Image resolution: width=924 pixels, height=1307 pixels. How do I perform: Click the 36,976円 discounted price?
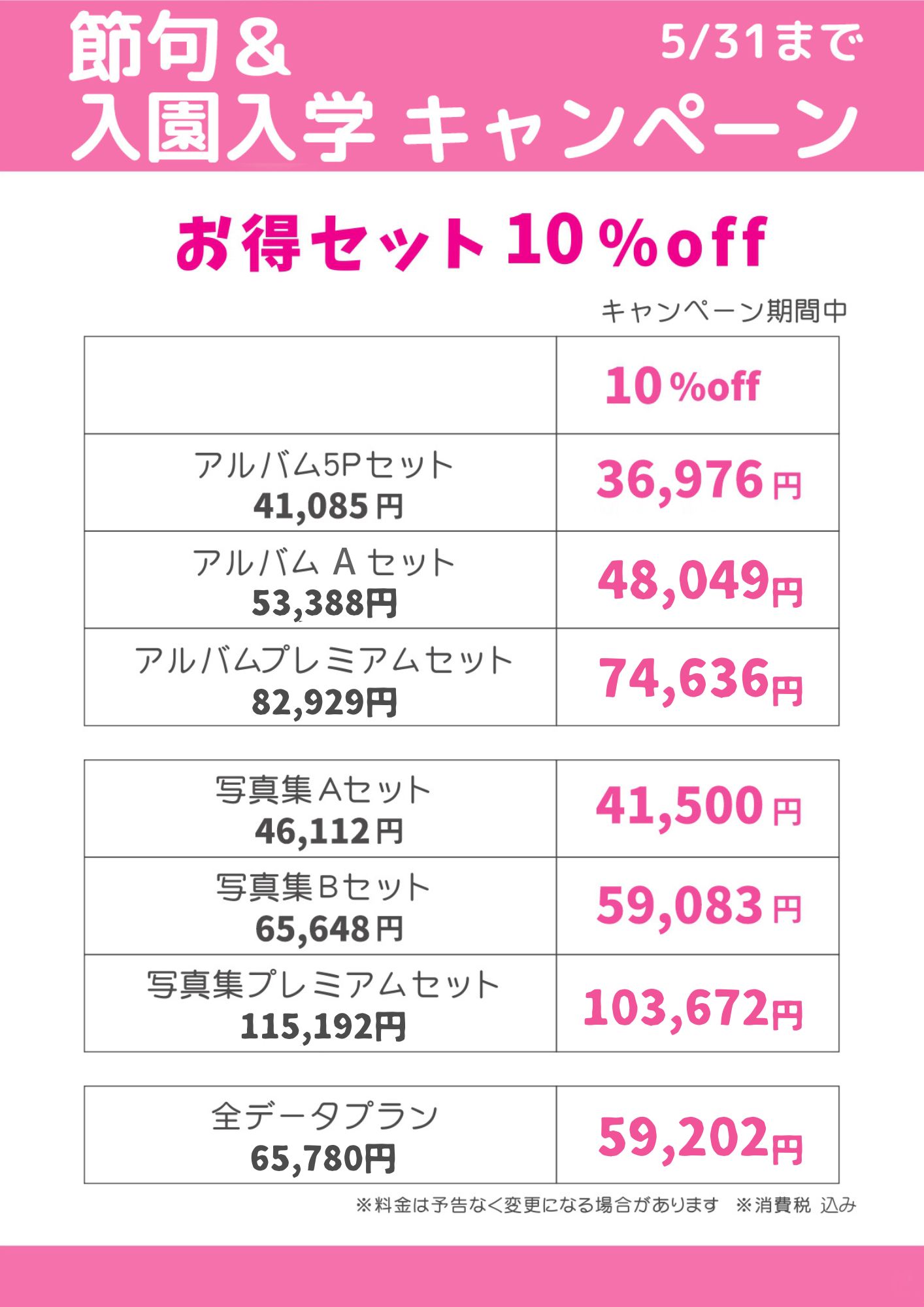[699, 480]
